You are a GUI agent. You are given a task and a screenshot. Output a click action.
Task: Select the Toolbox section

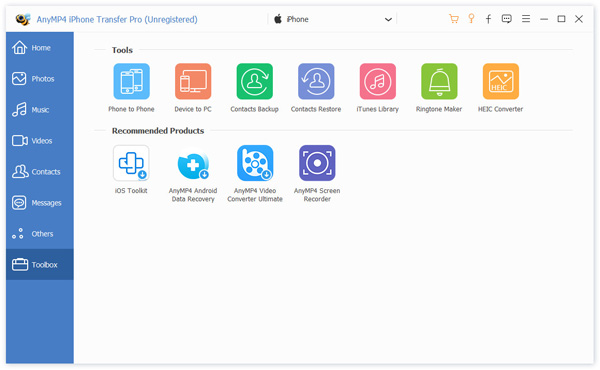(40, 265)
